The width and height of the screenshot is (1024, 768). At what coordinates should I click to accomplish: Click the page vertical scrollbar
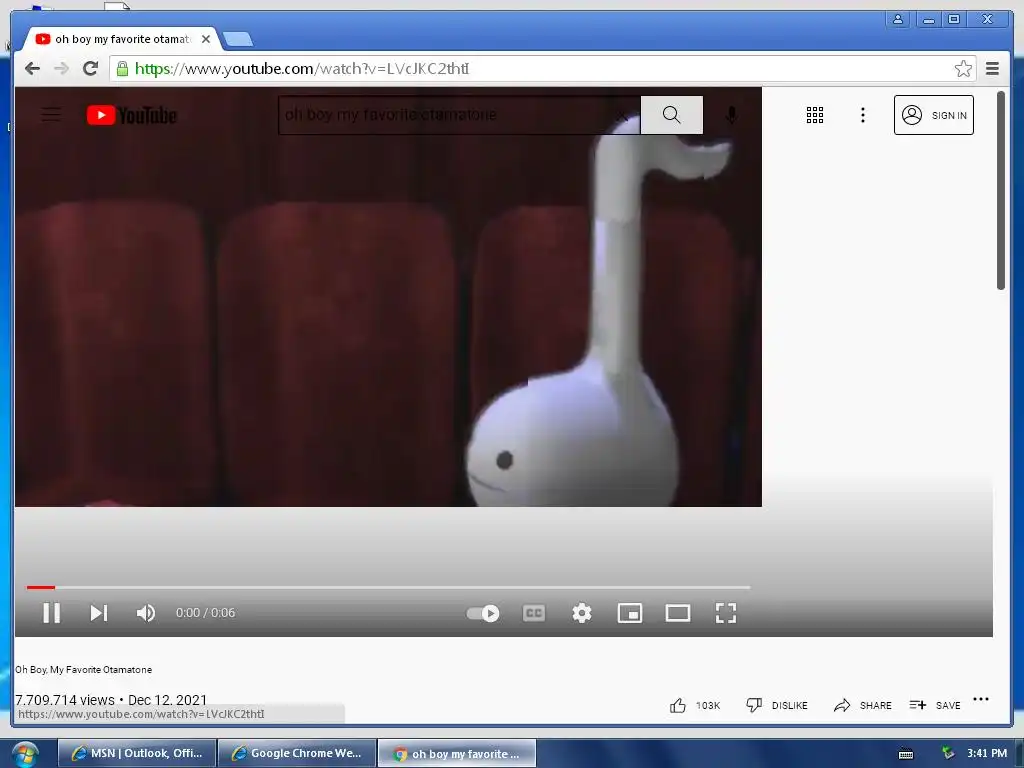tap(1001, 191)
